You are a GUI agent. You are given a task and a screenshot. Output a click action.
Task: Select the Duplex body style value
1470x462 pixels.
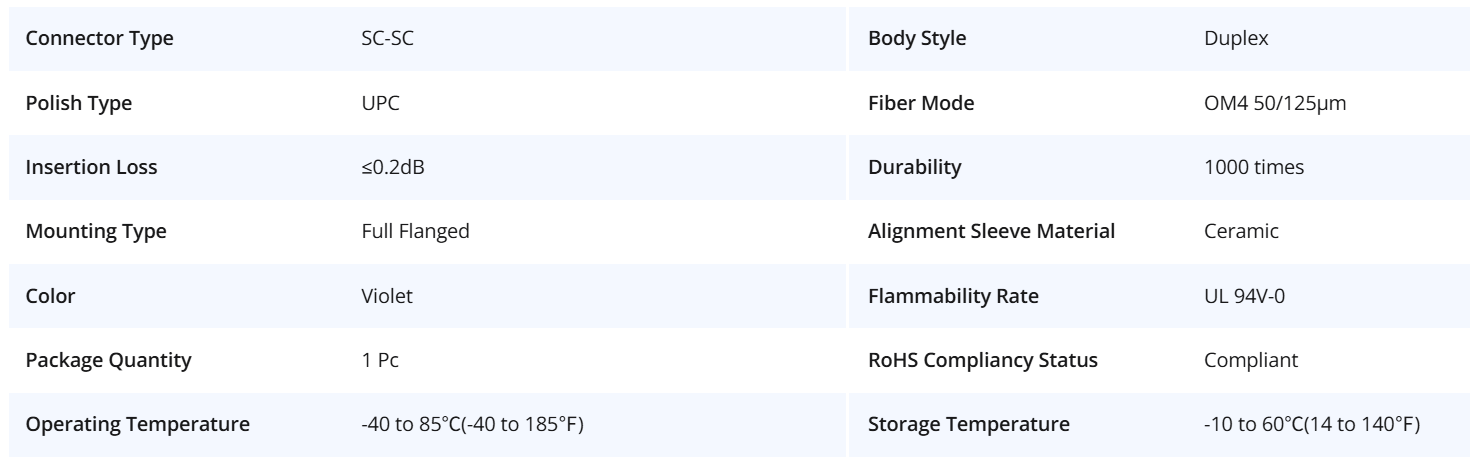point(1238,39)
